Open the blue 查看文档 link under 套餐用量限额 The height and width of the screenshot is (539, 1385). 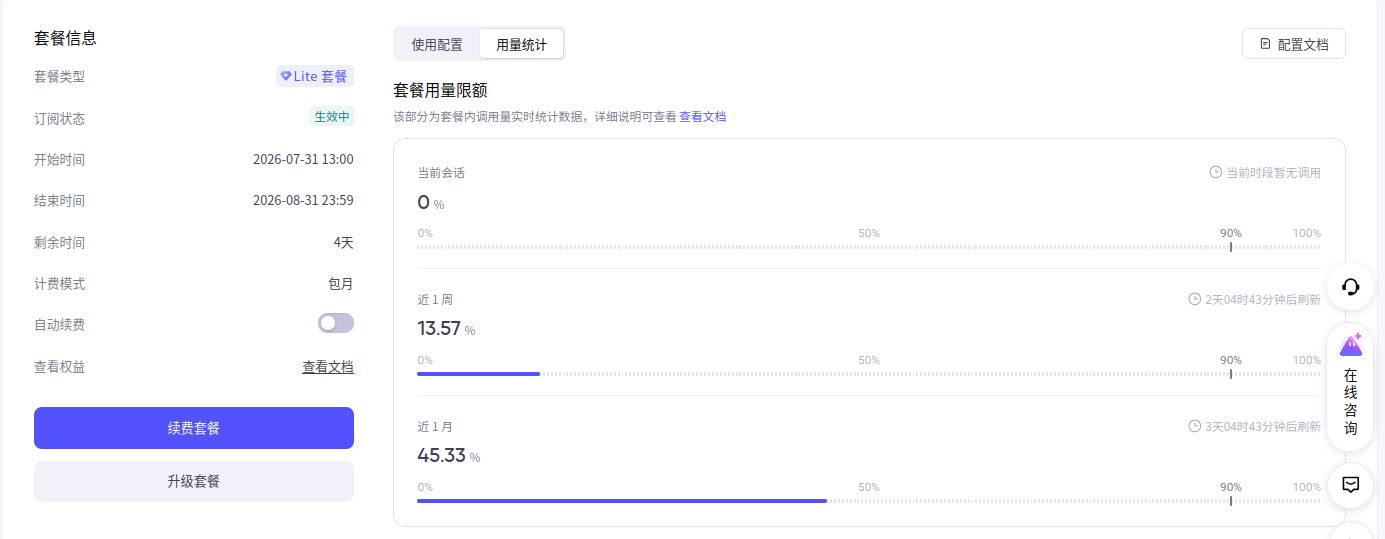(702, 116)
